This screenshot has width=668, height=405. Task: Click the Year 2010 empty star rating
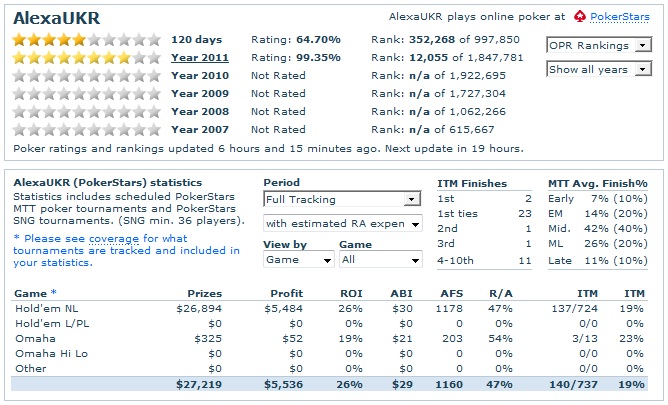[x=85, y=75]
